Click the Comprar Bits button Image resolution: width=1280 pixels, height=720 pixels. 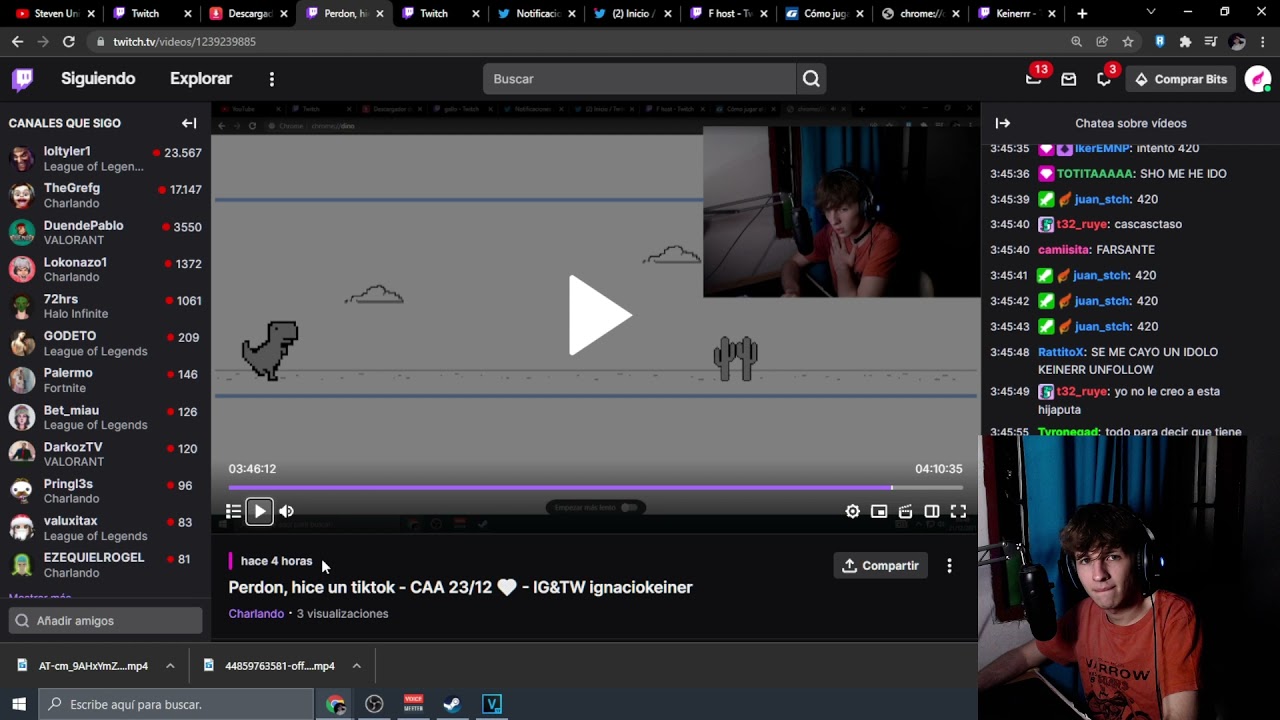tap(1180, 79)
